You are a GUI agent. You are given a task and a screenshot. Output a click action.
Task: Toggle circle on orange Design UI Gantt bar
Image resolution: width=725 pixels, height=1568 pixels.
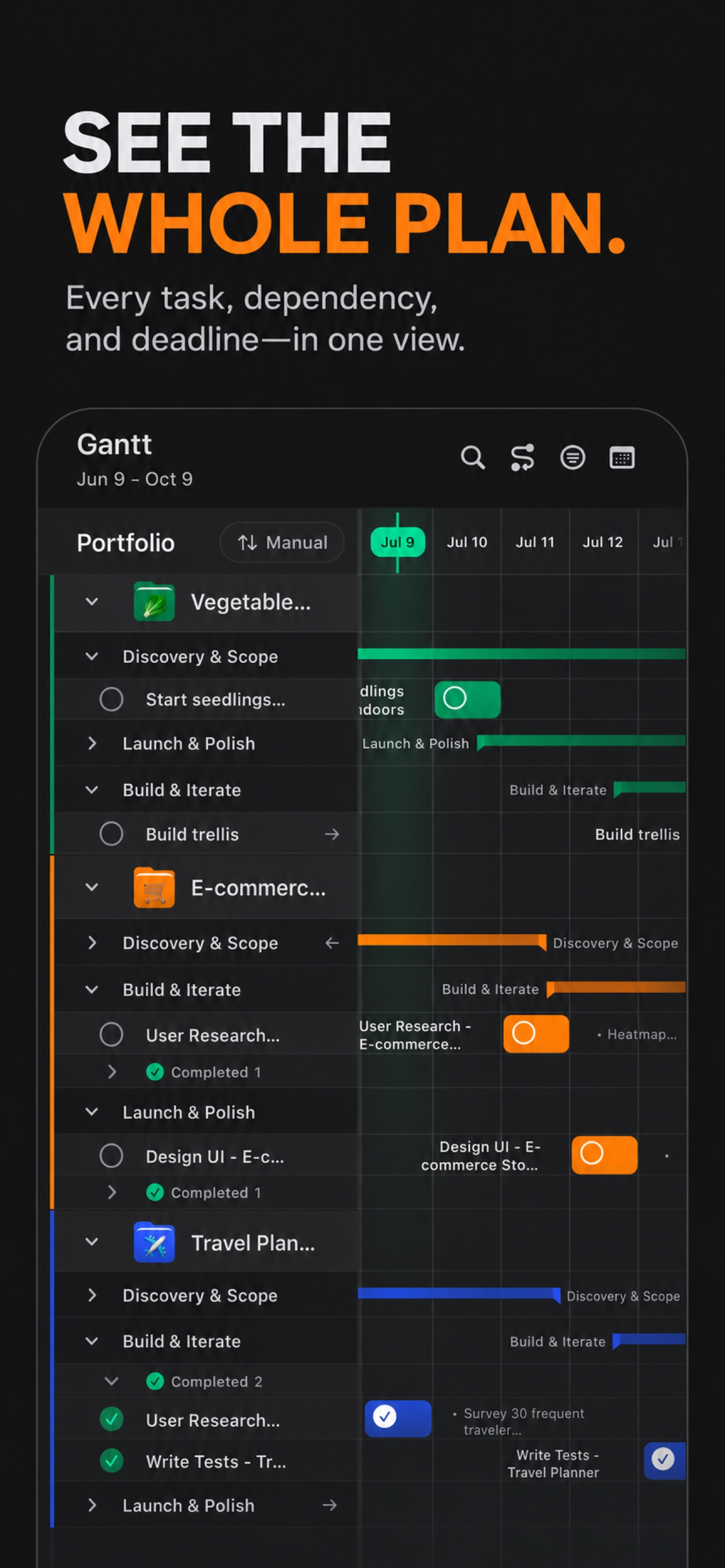tap(592, 1153)
